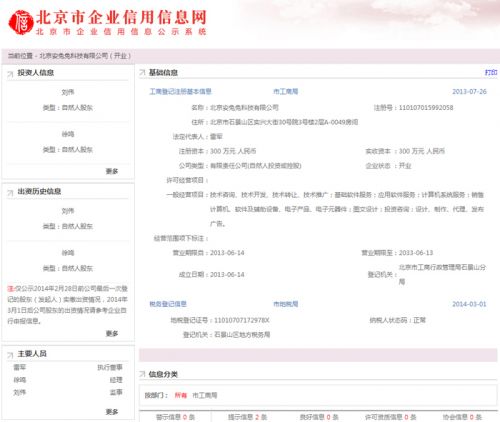
Task: Click the 注册资本 300 万元 value
Action: click(x=233, y=151)
